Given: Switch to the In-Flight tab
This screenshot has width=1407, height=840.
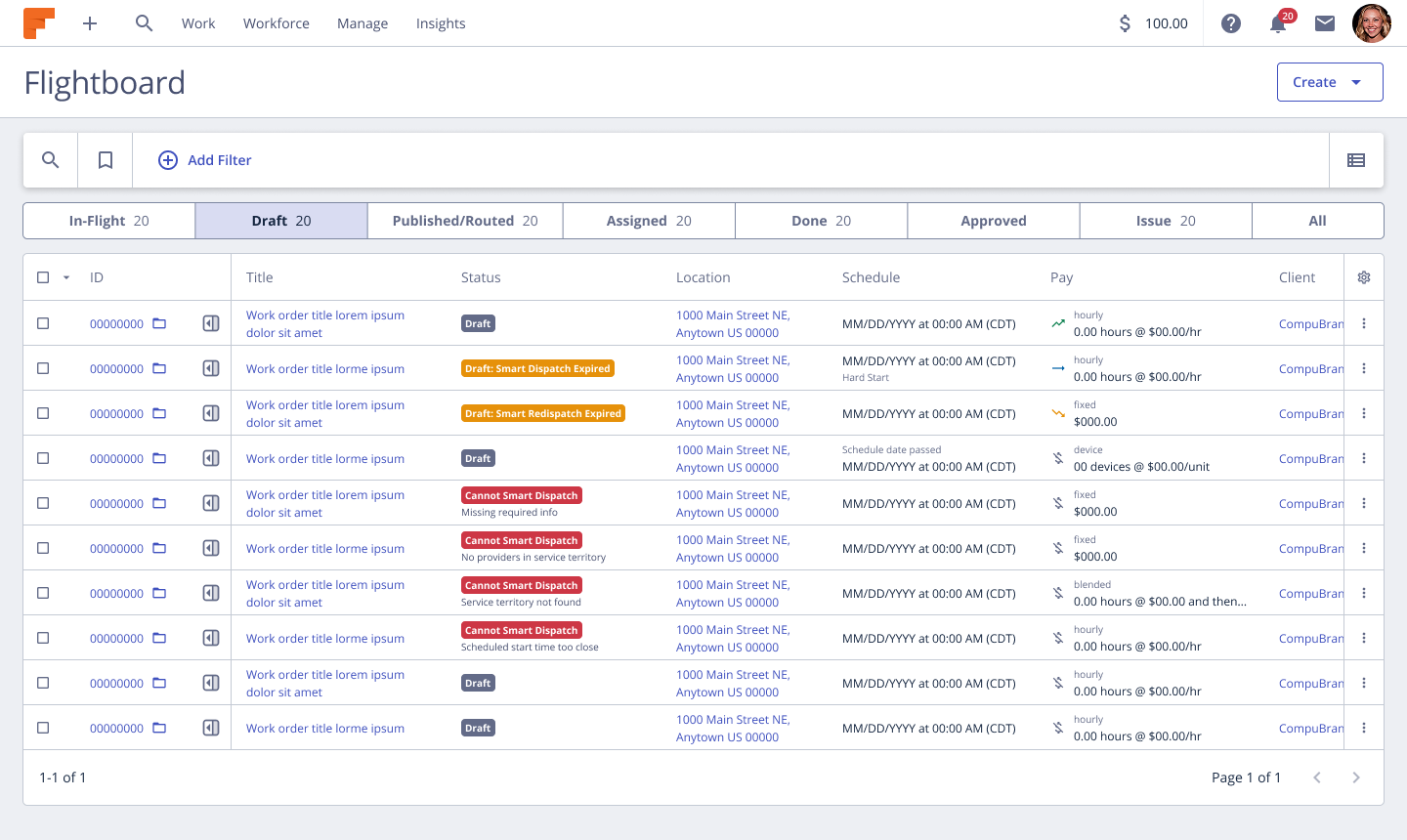Looking at the screenshot, I should tap(109, 221).
